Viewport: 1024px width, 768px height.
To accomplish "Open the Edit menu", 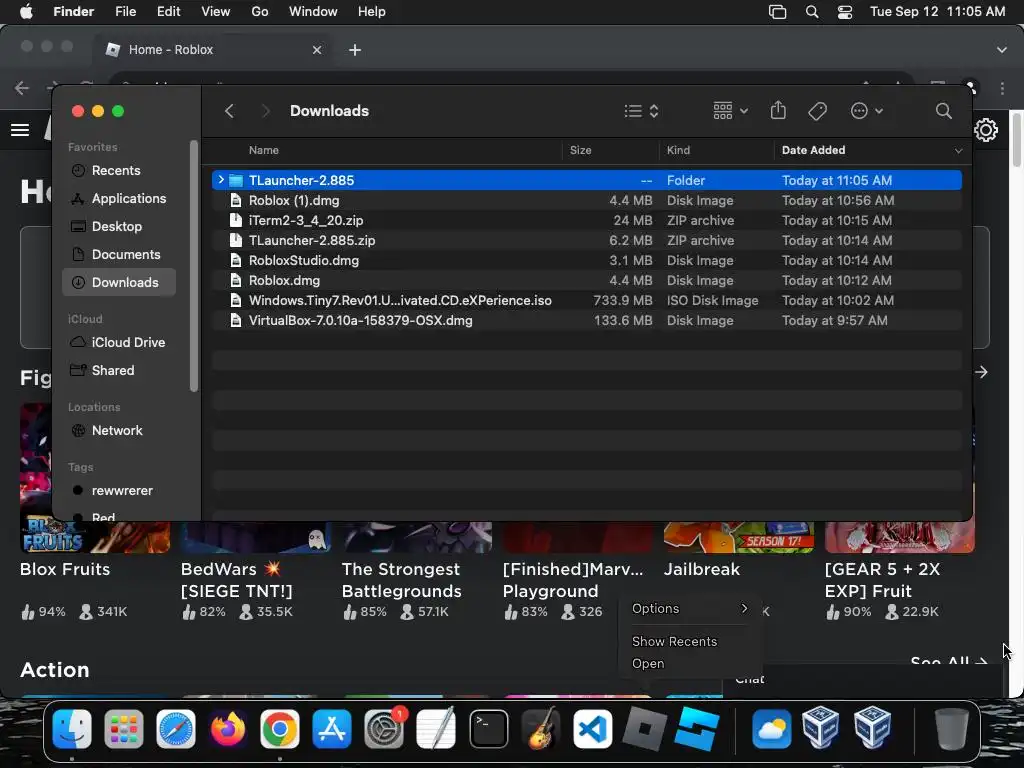I will tap(168, 12).
